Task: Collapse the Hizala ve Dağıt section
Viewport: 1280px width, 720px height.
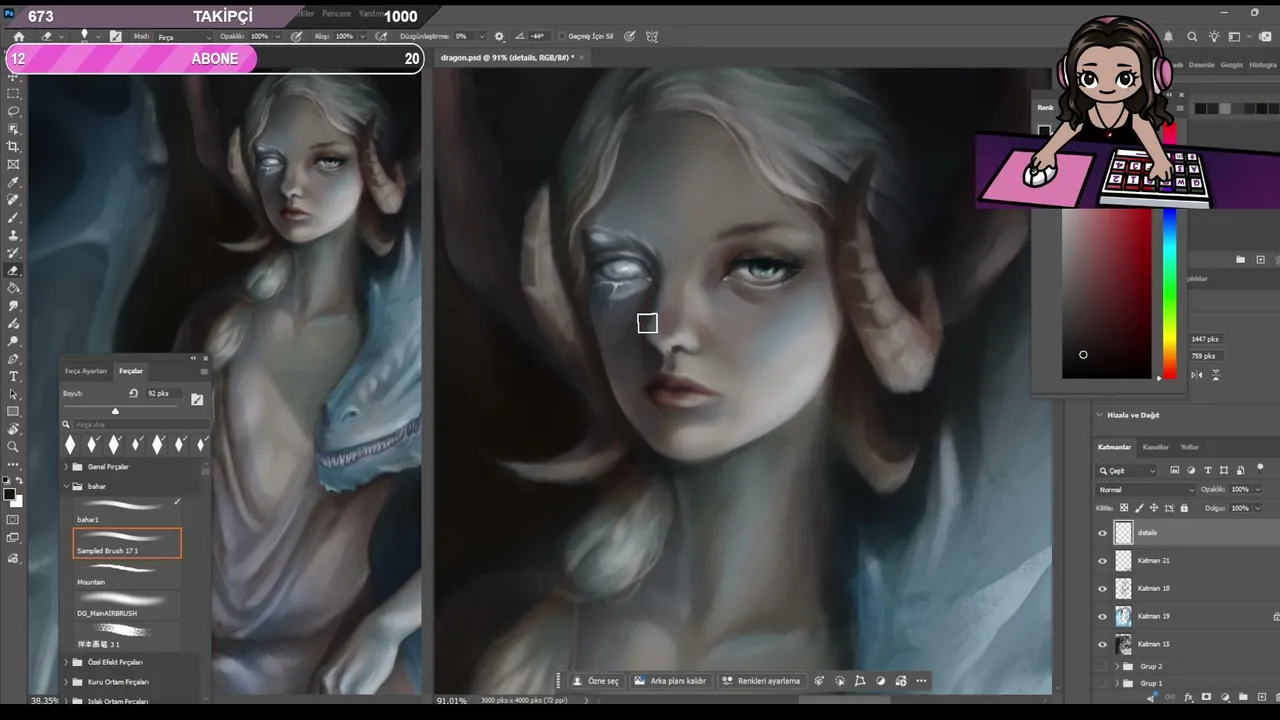Action: pos(1100,415)
